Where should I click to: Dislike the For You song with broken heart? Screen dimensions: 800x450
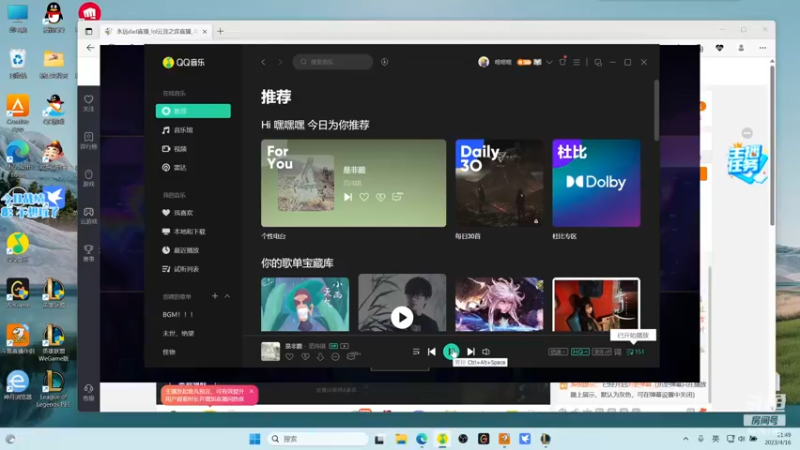point(381,197)
